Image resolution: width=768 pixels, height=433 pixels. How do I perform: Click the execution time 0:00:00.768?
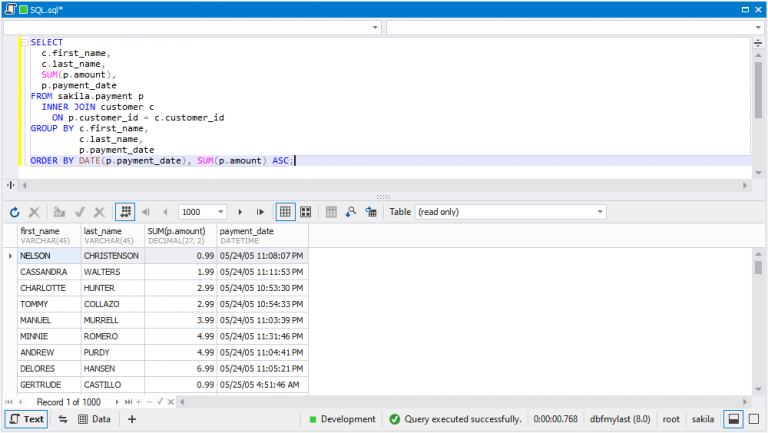point(555,419)
